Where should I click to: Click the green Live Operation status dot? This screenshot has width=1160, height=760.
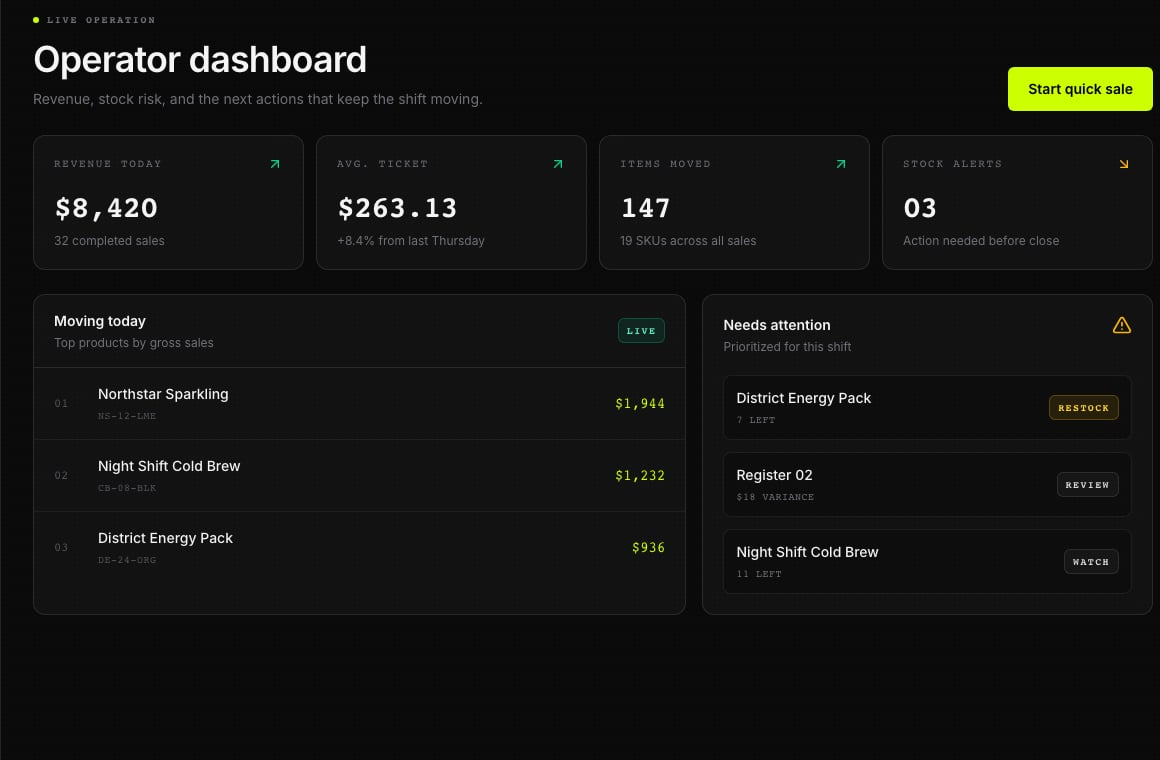[x=36, y=20]
